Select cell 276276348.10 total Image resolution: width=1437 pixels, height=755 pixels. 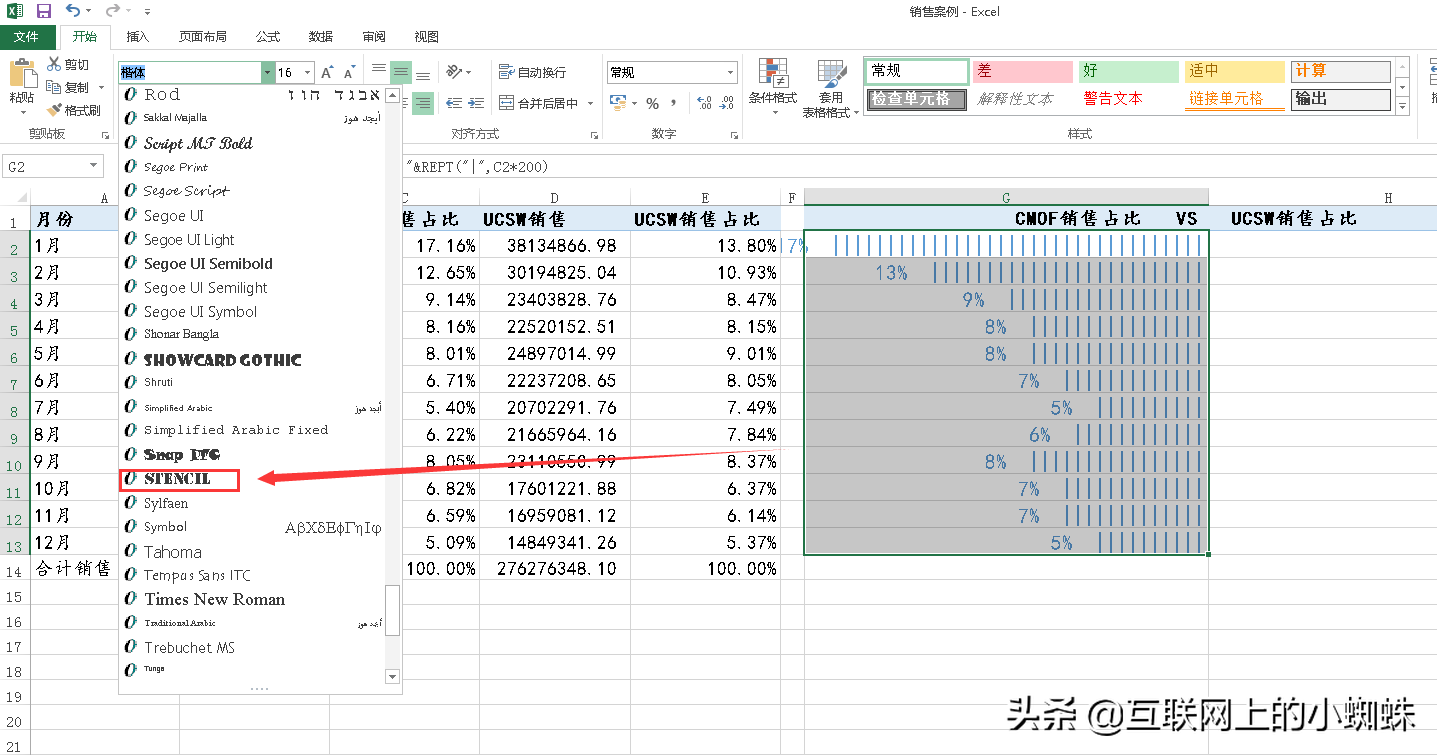[x=555, y=568]
